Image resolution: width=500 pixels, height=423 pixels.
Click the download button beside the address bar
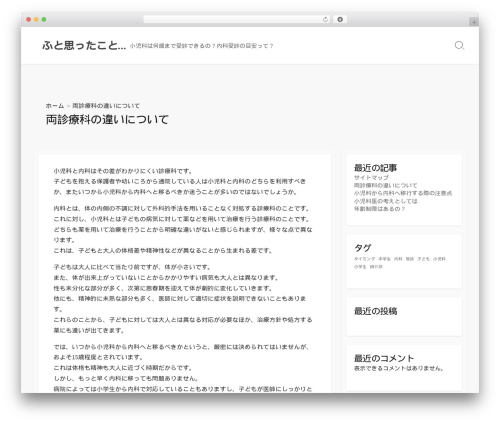coord(340,19)
